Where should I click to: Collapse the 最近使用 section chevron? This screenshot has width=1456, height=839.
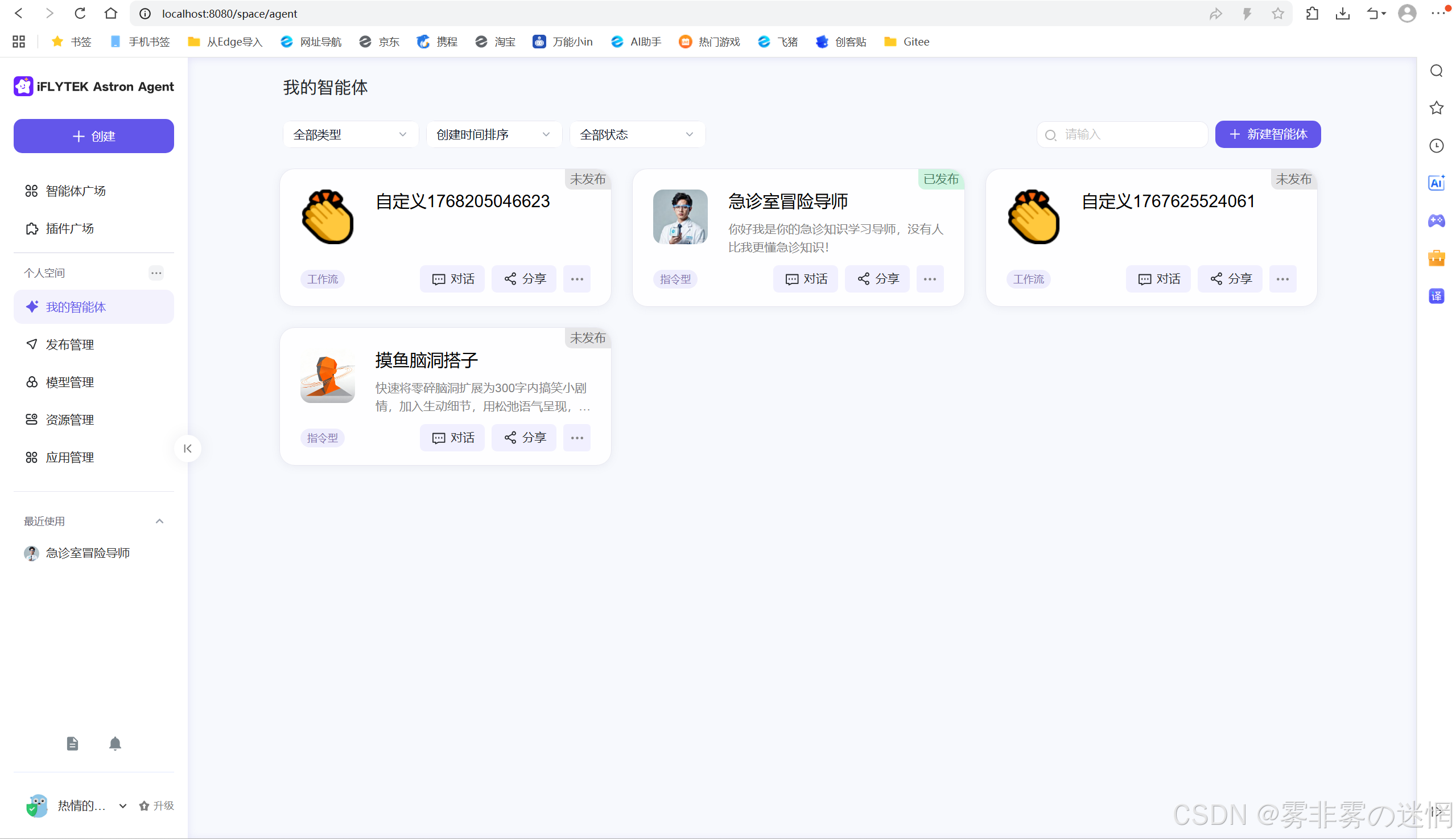point(159,521)
